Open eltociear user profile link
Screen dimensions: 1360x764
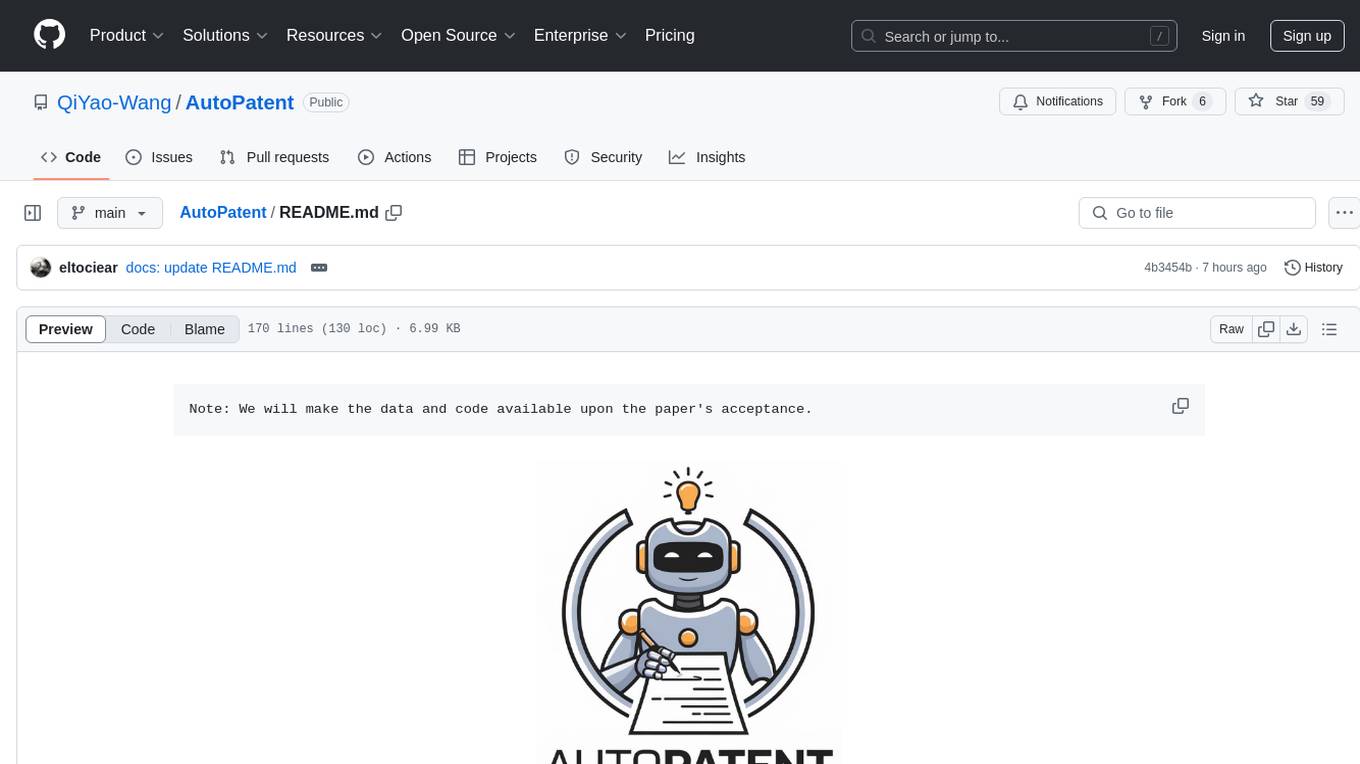[x=89, y=268]
